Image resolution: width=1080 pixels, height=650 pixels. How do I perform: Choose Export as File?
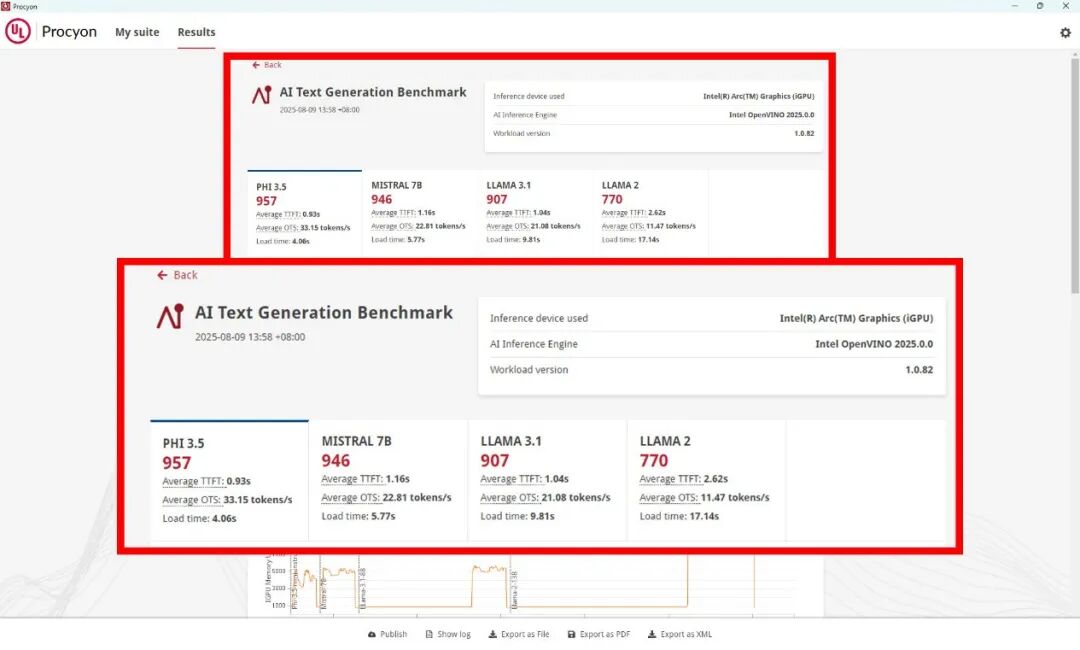point(519,634)
